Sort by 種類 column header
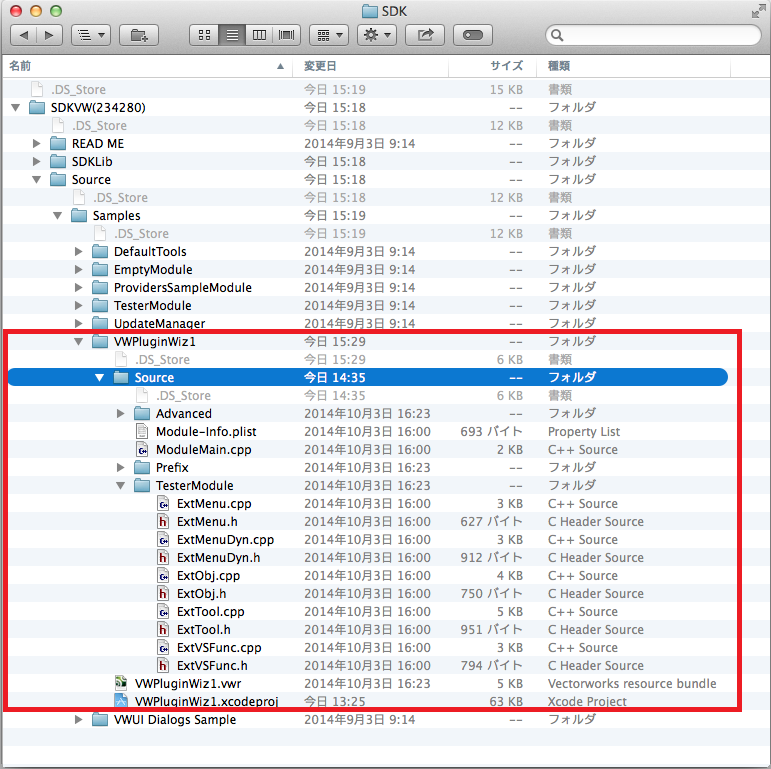 click(633, 66)
